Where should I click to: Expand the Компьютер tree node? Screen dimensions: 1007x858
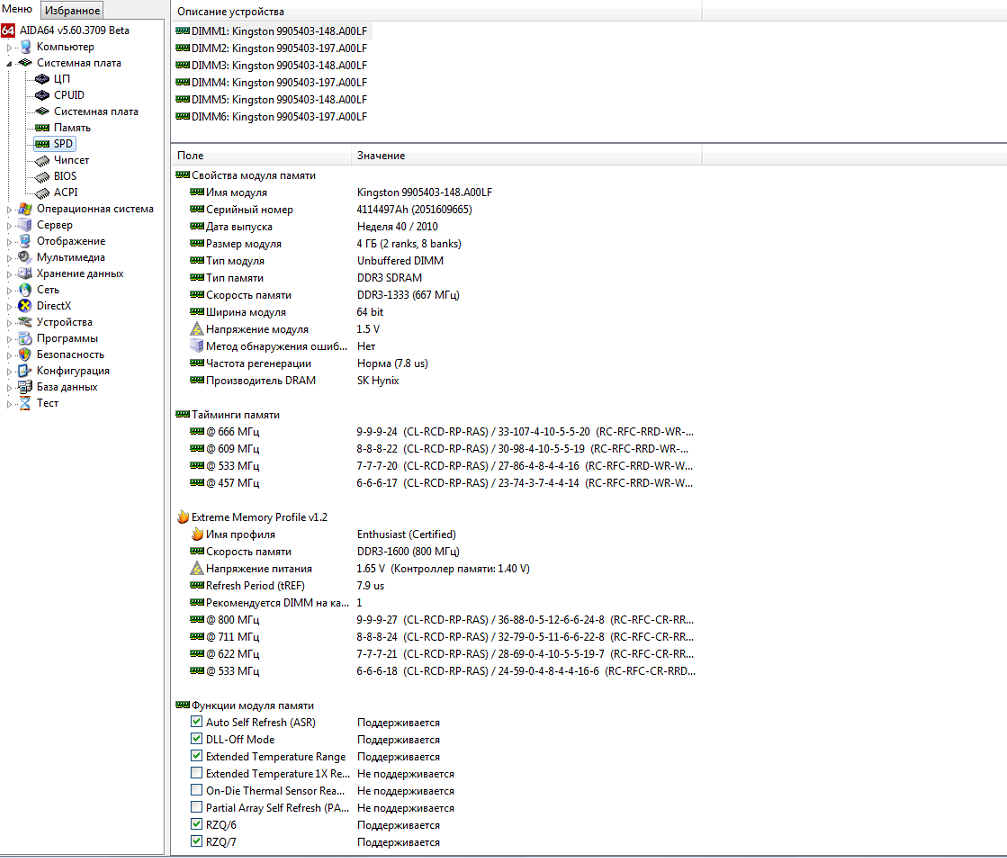[9, 48]
